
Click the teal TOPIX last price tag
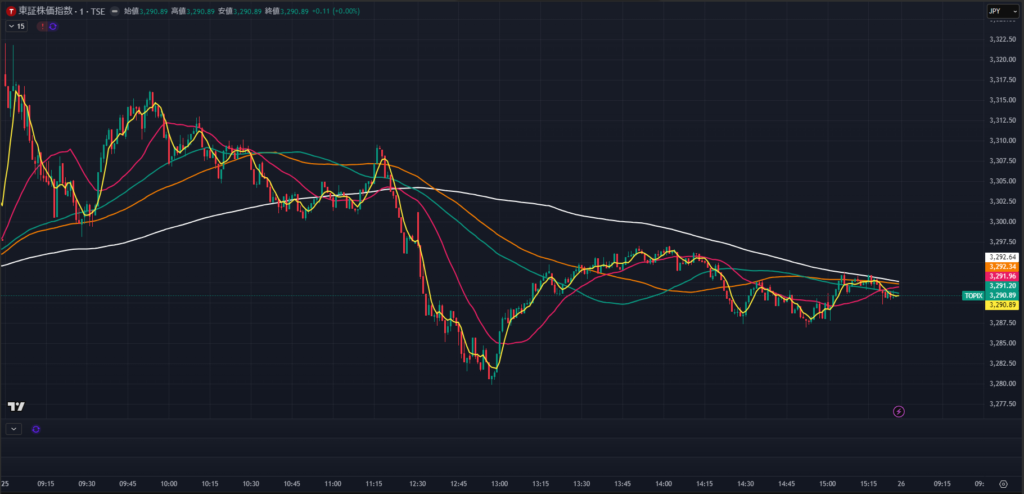[972, 296]
